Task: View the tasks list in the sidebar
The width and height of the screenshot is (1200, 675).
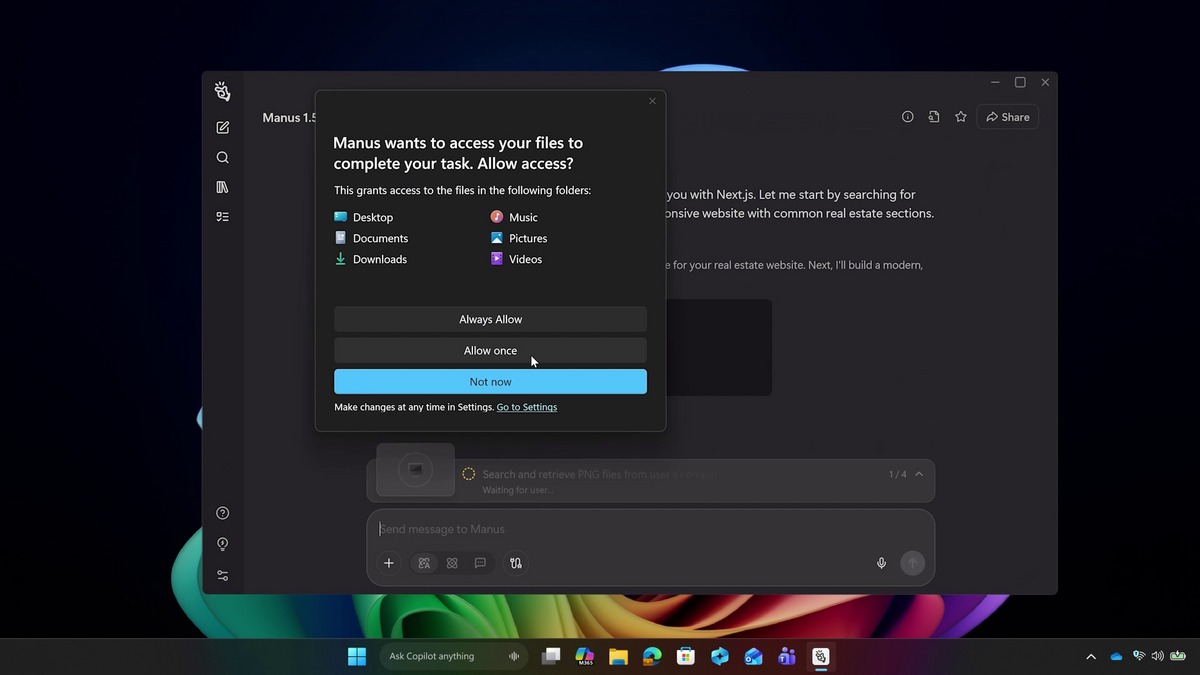Action: [222, 216]
